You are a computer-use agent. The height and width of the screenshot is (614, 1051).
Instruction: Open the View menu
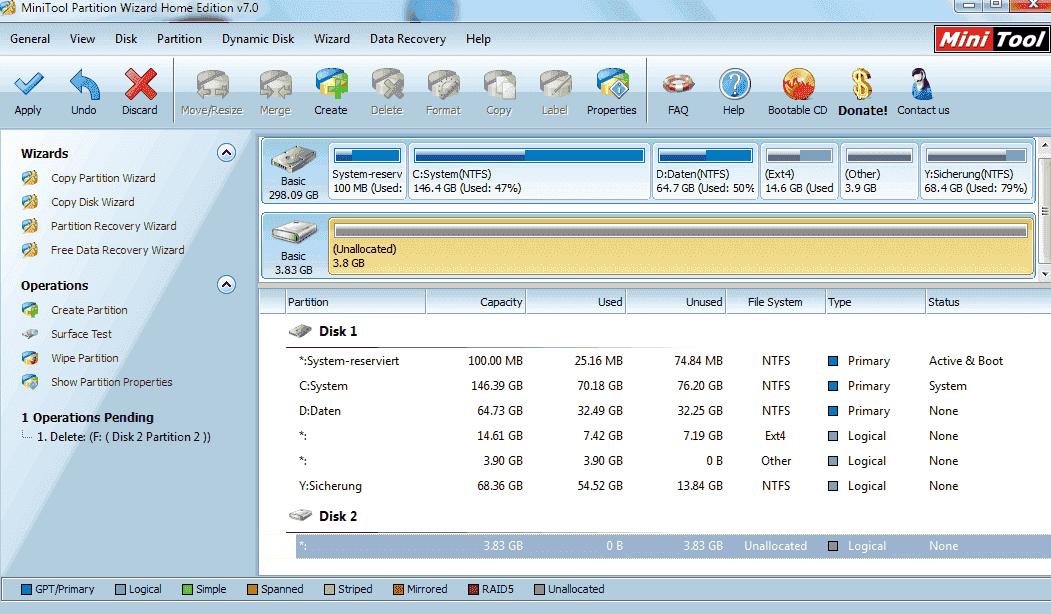coord(82,39)
